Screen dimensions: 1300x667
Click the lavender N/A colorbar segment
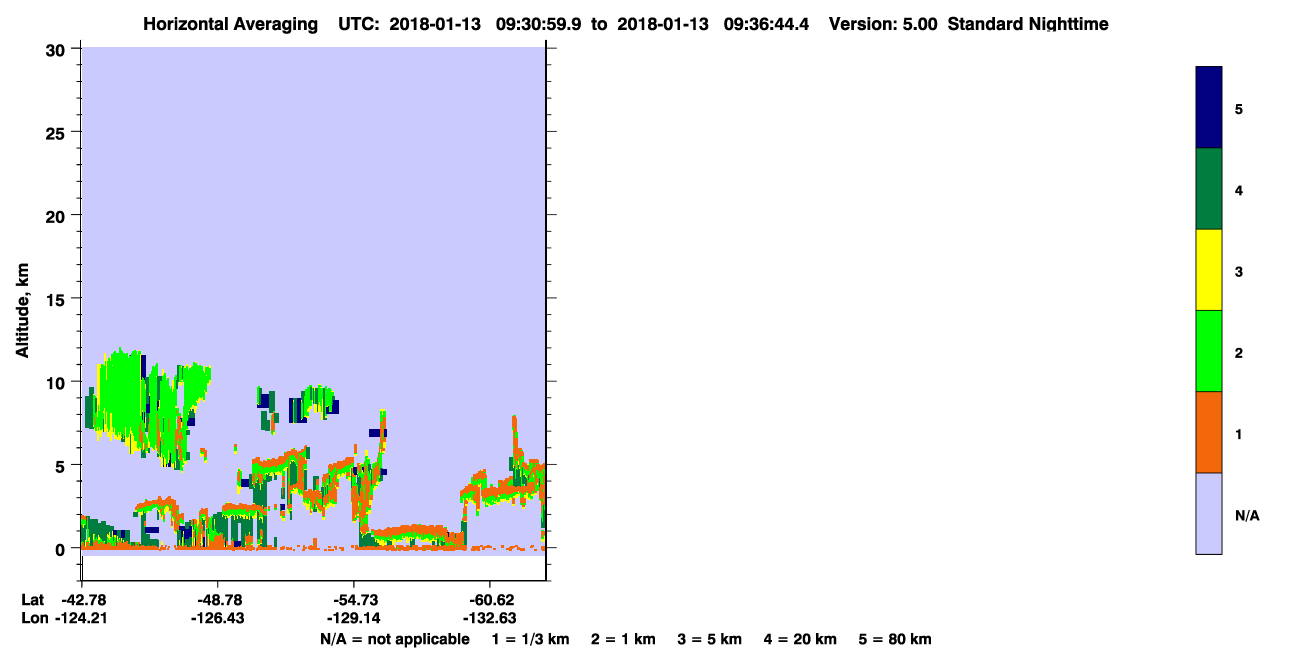pos(1208,513)
